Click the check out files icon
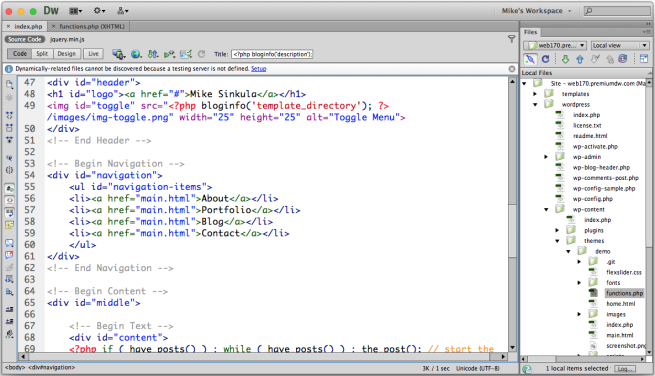The image size is (655, 376). pyautogui.click(x=596, y=59)
